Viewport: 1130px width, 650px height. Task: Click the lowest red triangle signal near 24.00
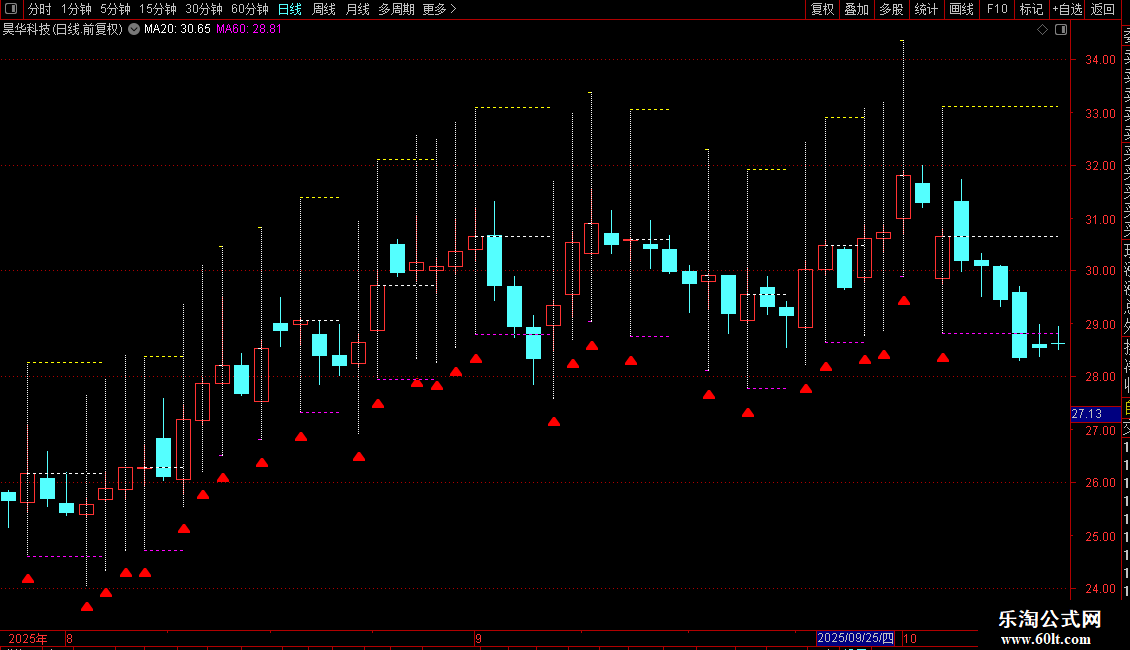point(87,607)
